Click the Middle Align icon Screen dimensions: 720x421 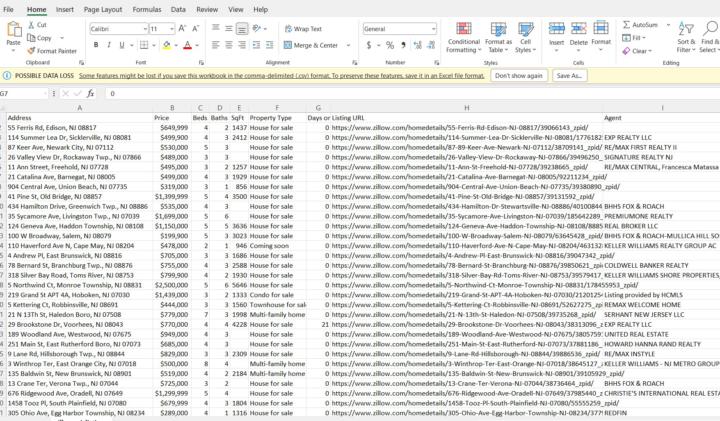click(x=229, y=28)
